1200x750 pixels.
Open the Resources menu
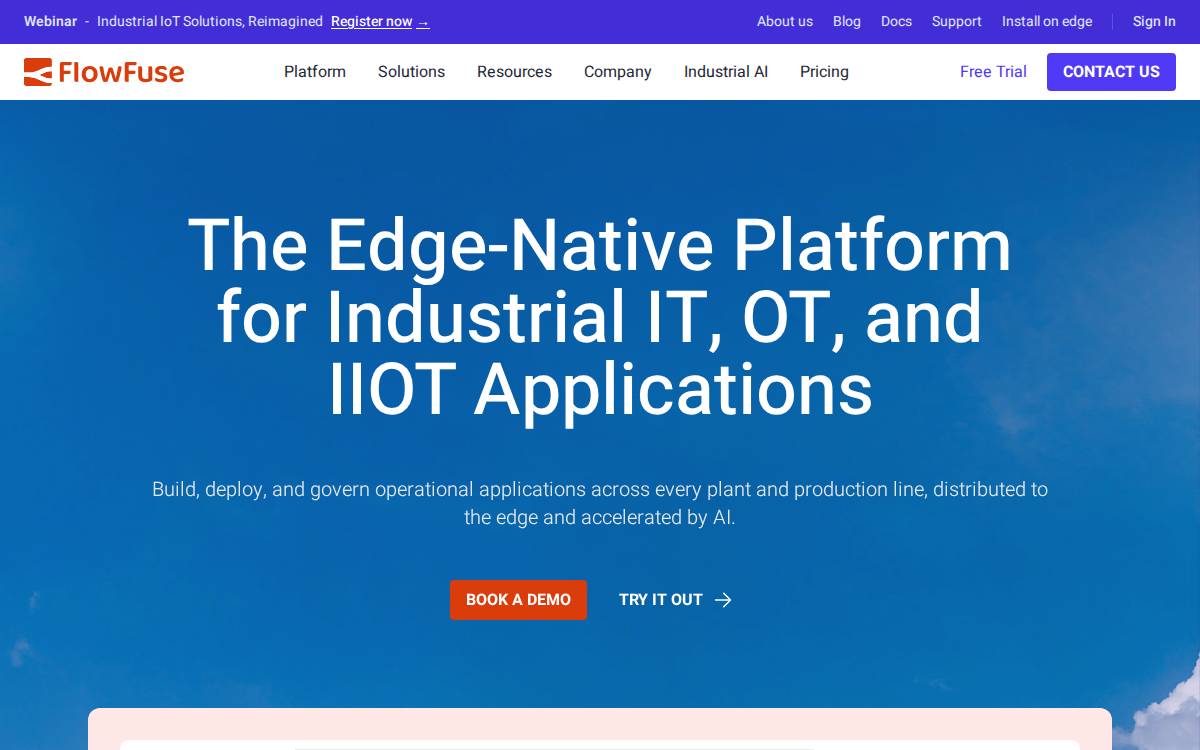[x=514, y=72]
